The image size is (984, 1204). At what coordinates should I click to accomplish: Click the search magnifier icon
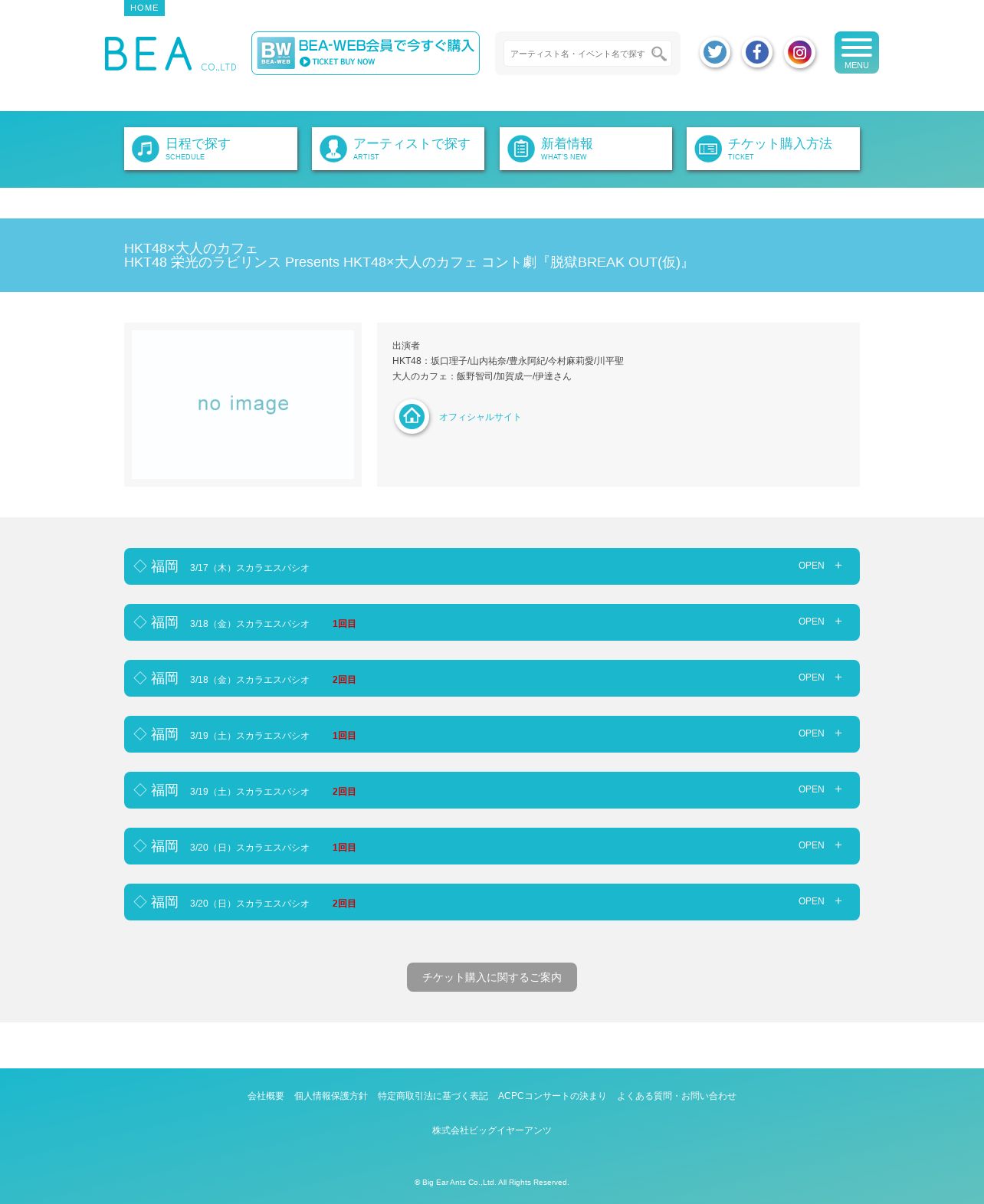point(658,54)
